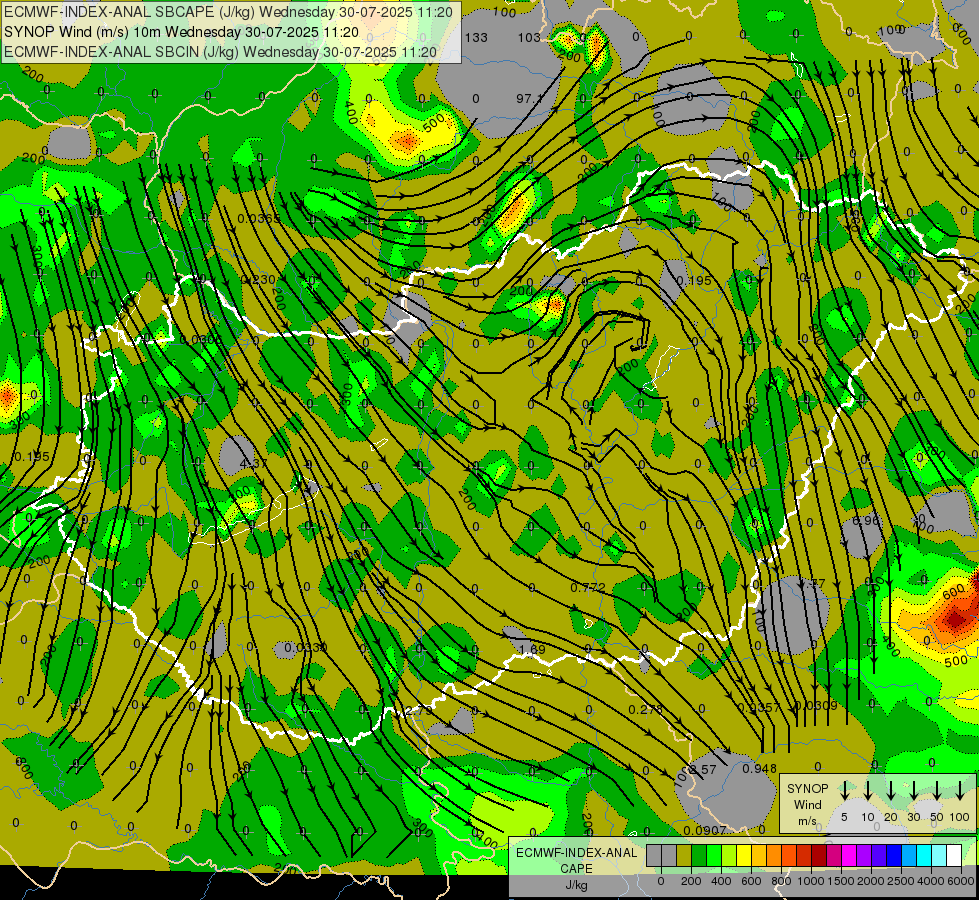Click the 6.96 value on the map
Viewport: 979px width, 900px height.
coord(866,520)
